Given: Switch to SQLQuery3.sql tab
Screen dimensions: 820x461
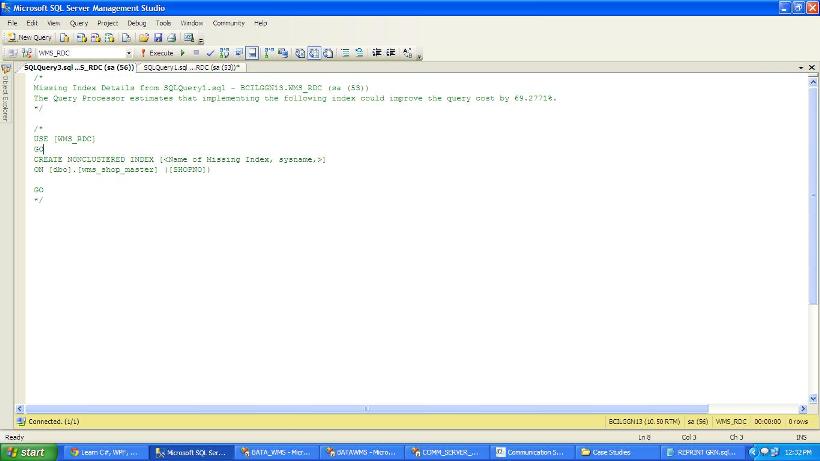Looking at the screenshot, I should click(78, 67).
